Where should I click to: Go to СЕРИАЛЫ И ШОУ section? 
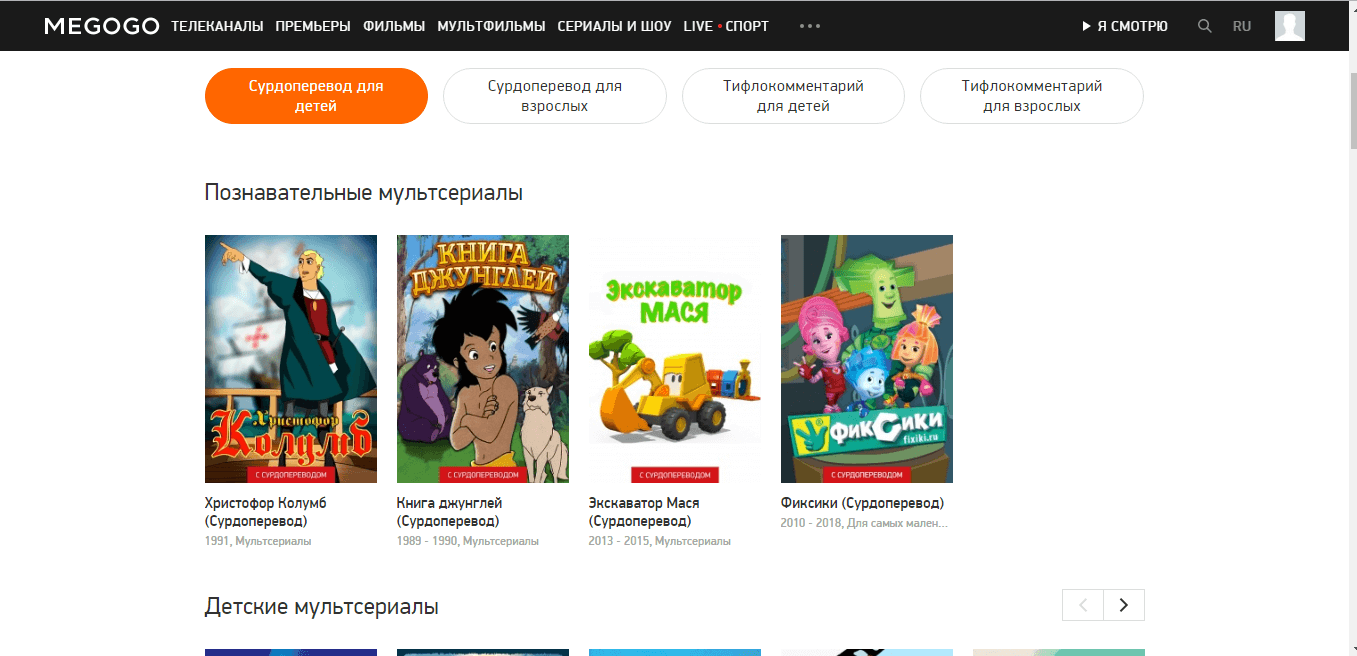pos(614,26)
